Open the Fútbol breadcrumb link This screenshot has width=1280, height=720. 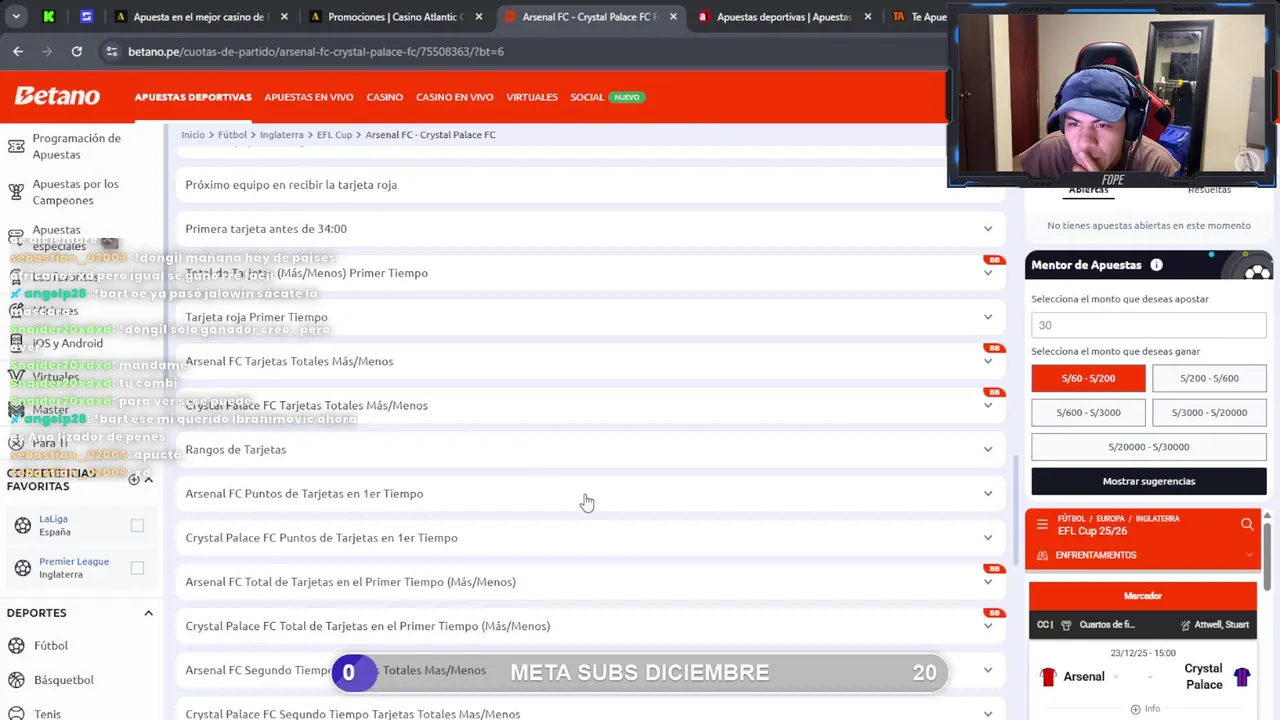pyautogui.click(x=232, y=135)
